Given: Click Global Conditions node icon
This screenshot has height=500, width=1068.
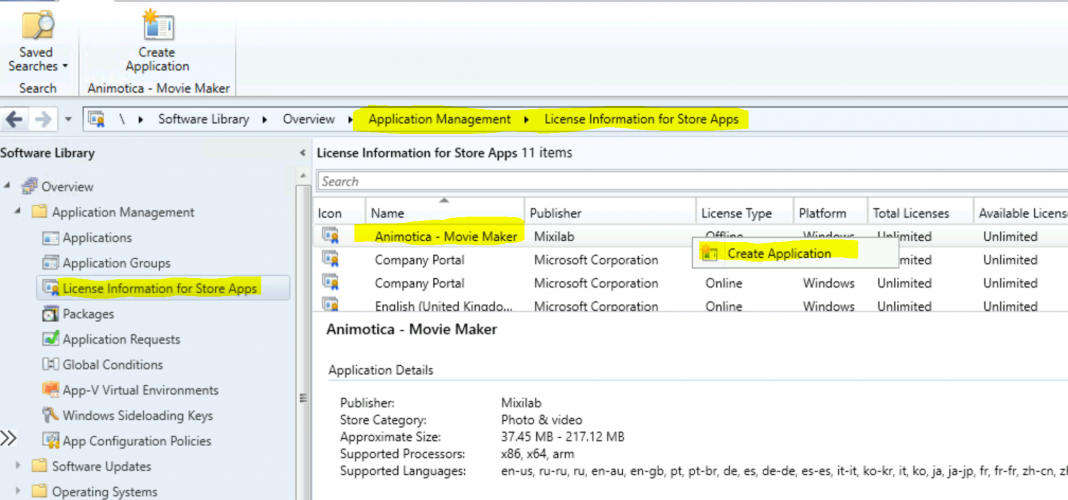Looking at the screenshot, I should 51,364.
